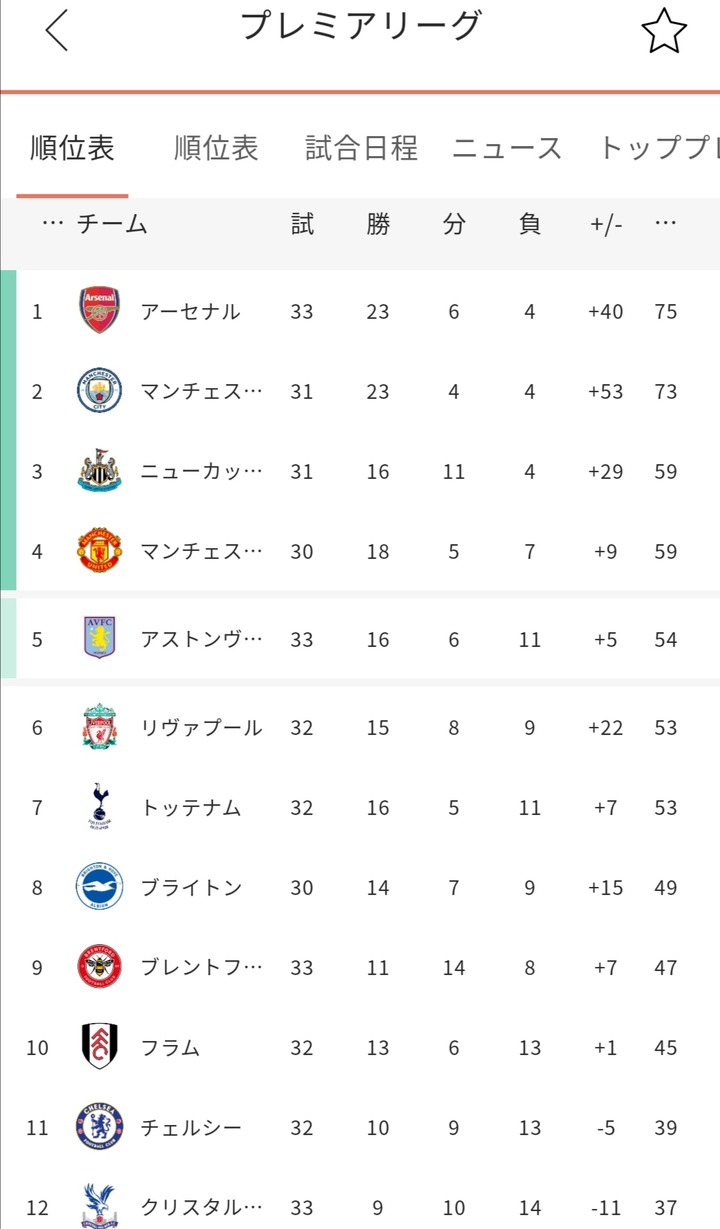
Task: Tap the ellipsis after +/- header
Action: pos(665,225)
